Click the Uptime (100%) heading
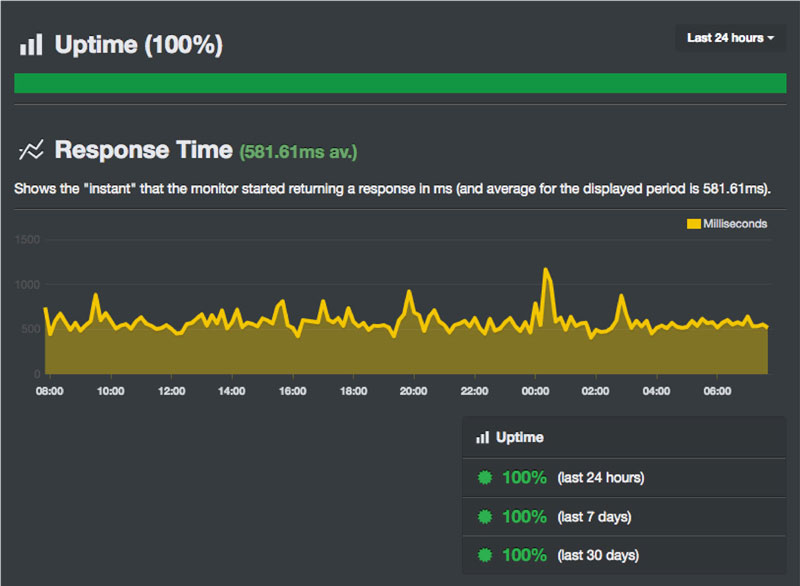The height and width of the screenshot is (586, 800). (139, 45)
